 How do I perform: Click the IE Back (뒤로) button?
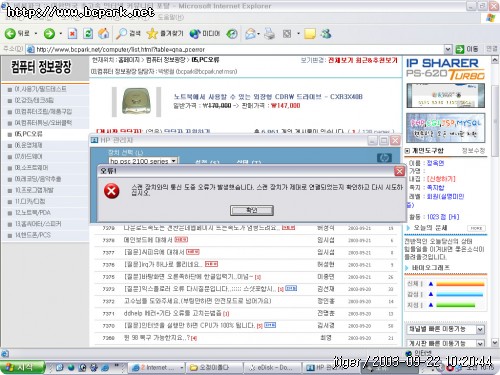pyautogui.click(x=17, y=33)
